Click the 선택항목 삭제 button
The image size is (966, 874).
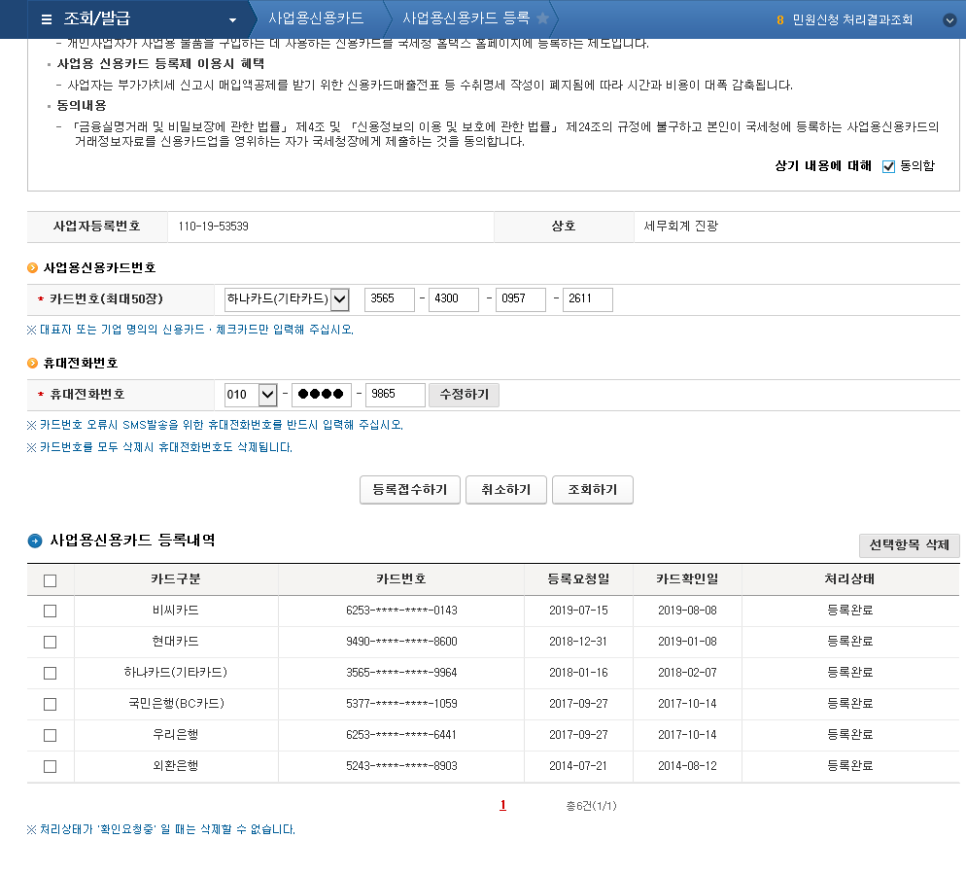[x=909, y=545]
